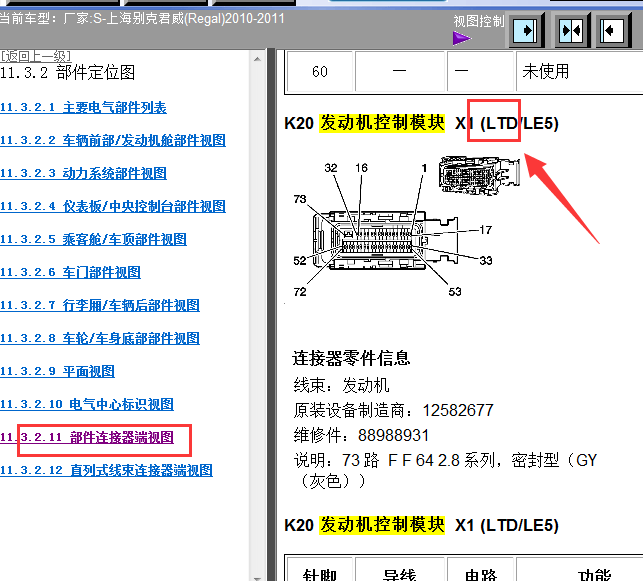Go back via 返回上一级 link
643x581 pixels.
click(x=36, y=55)
